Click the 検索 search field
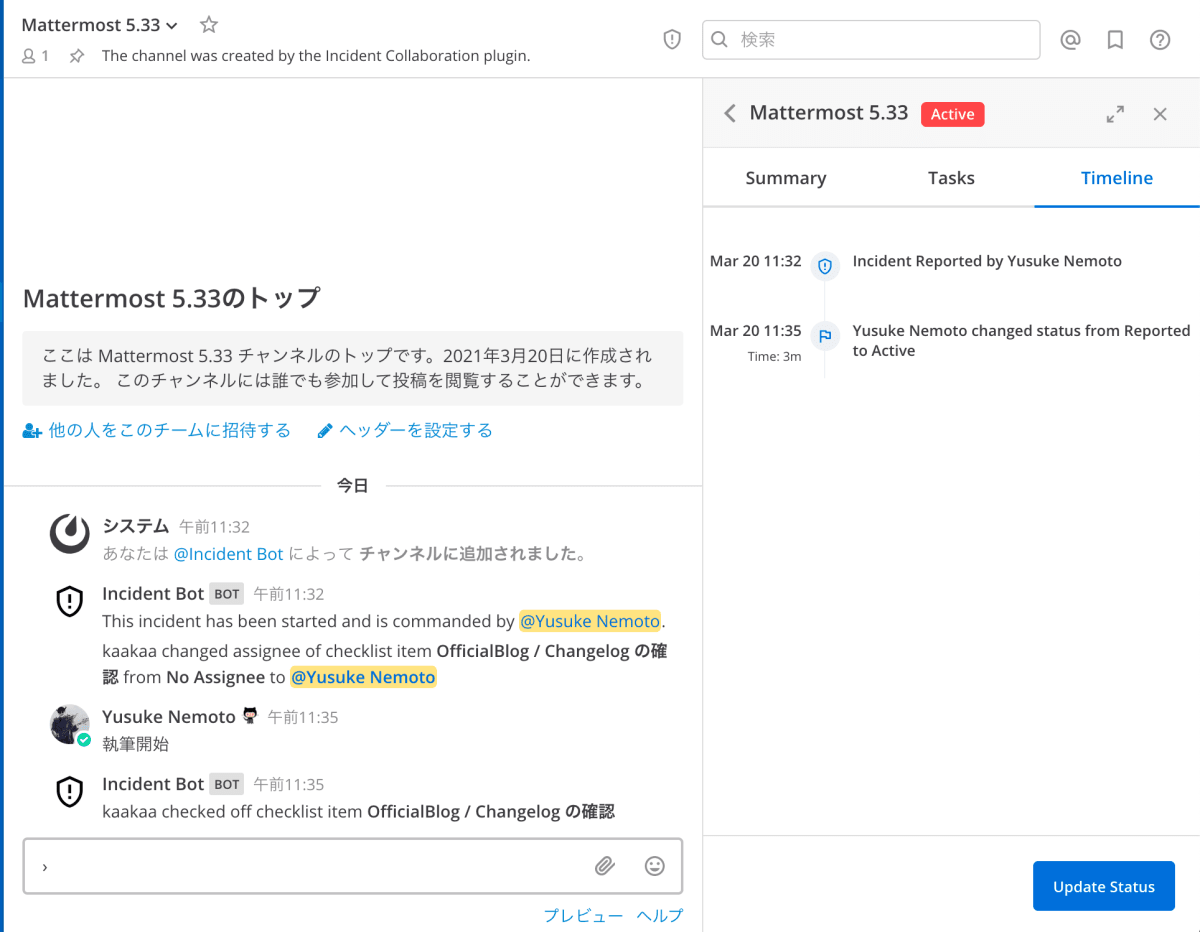This screenshot has height=932, width=1200. 871,40
